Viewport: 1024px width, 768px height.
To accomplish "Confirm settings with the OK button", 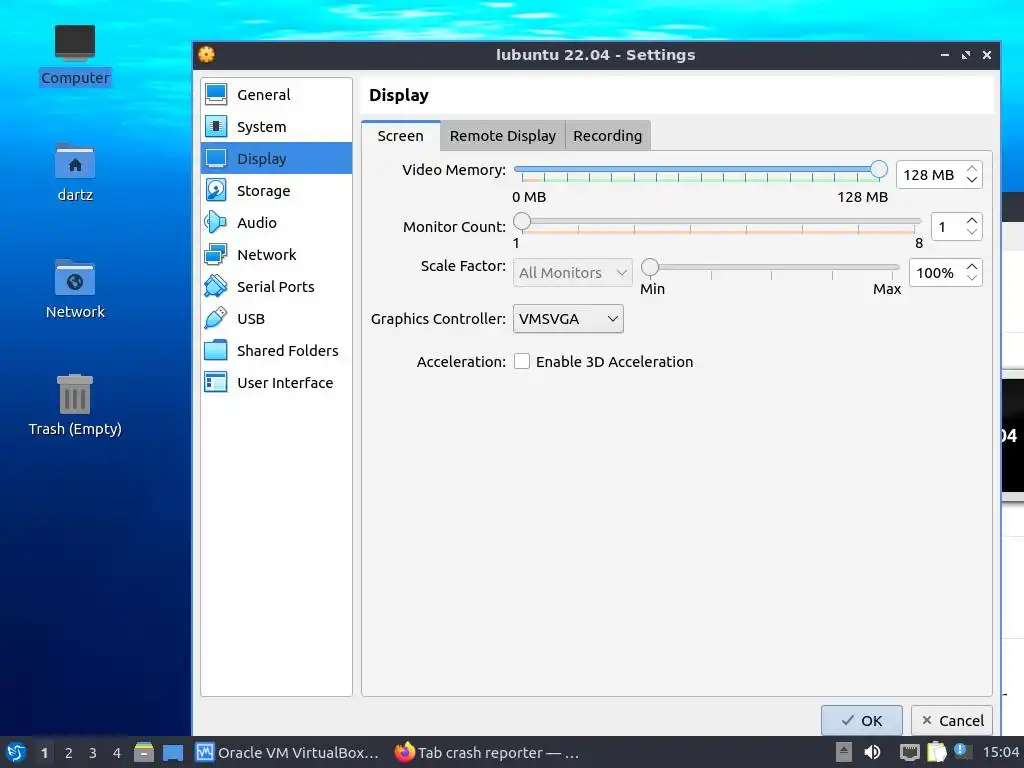I will pos(861,720).
